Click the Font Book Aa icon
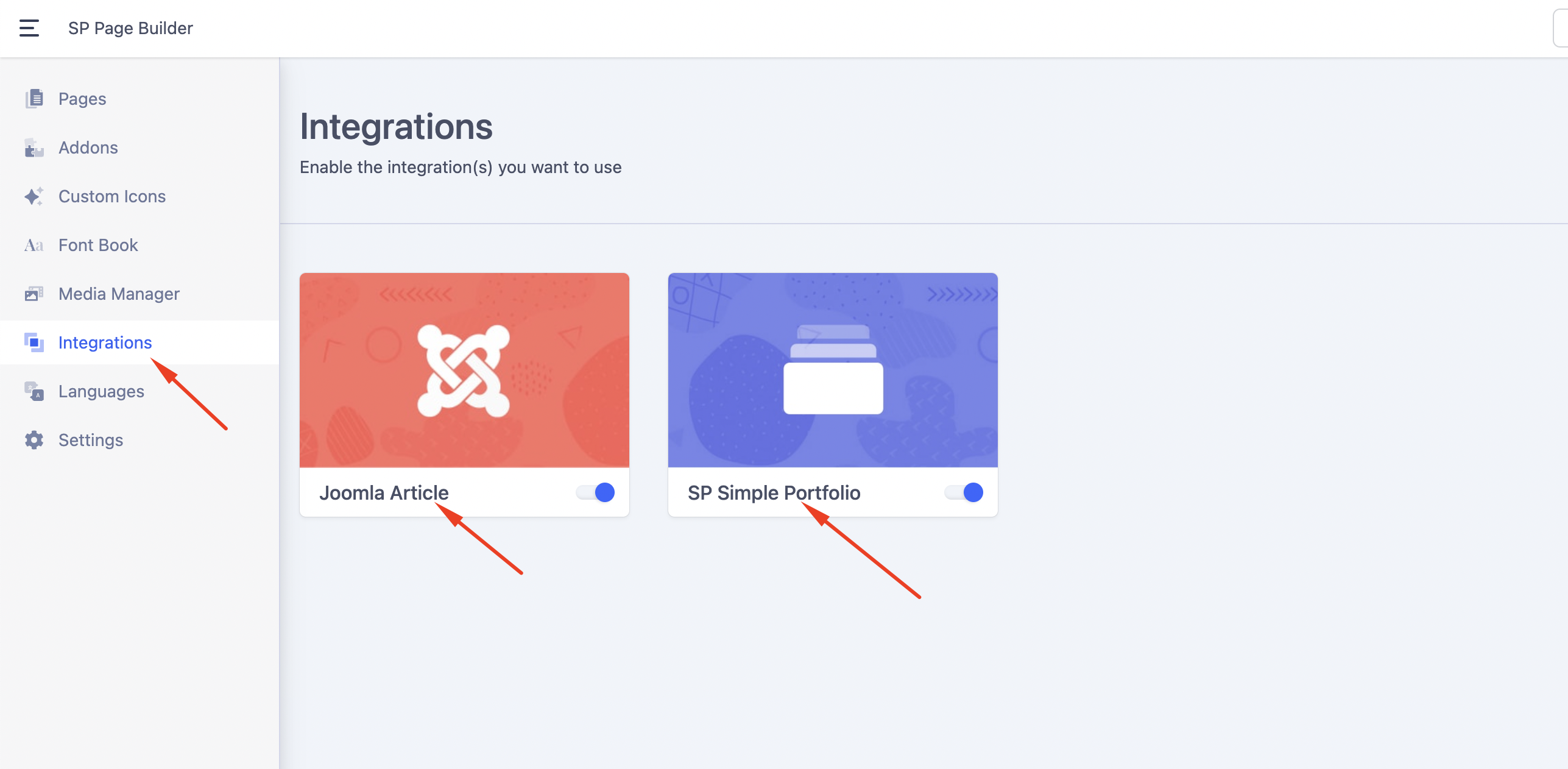Screen dimensions: 1568x769 coord(34,245)
